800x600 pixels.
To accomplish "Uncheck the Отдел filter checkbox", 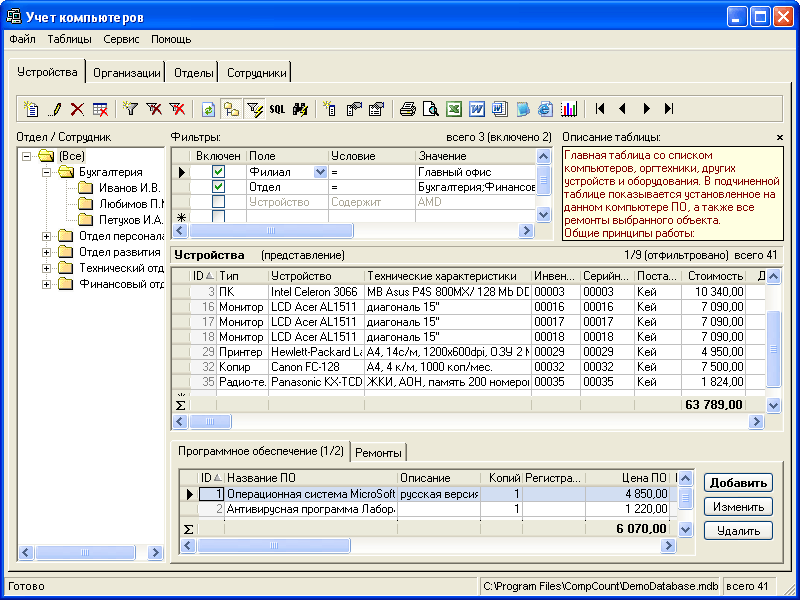I will [x=218, y=187].
